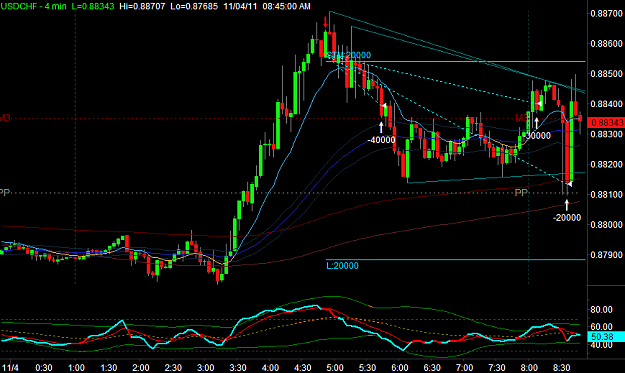The height and width of the screenshot is (373, 625).
Task: Select the L:20000 order line label
Action: [342, 265]
